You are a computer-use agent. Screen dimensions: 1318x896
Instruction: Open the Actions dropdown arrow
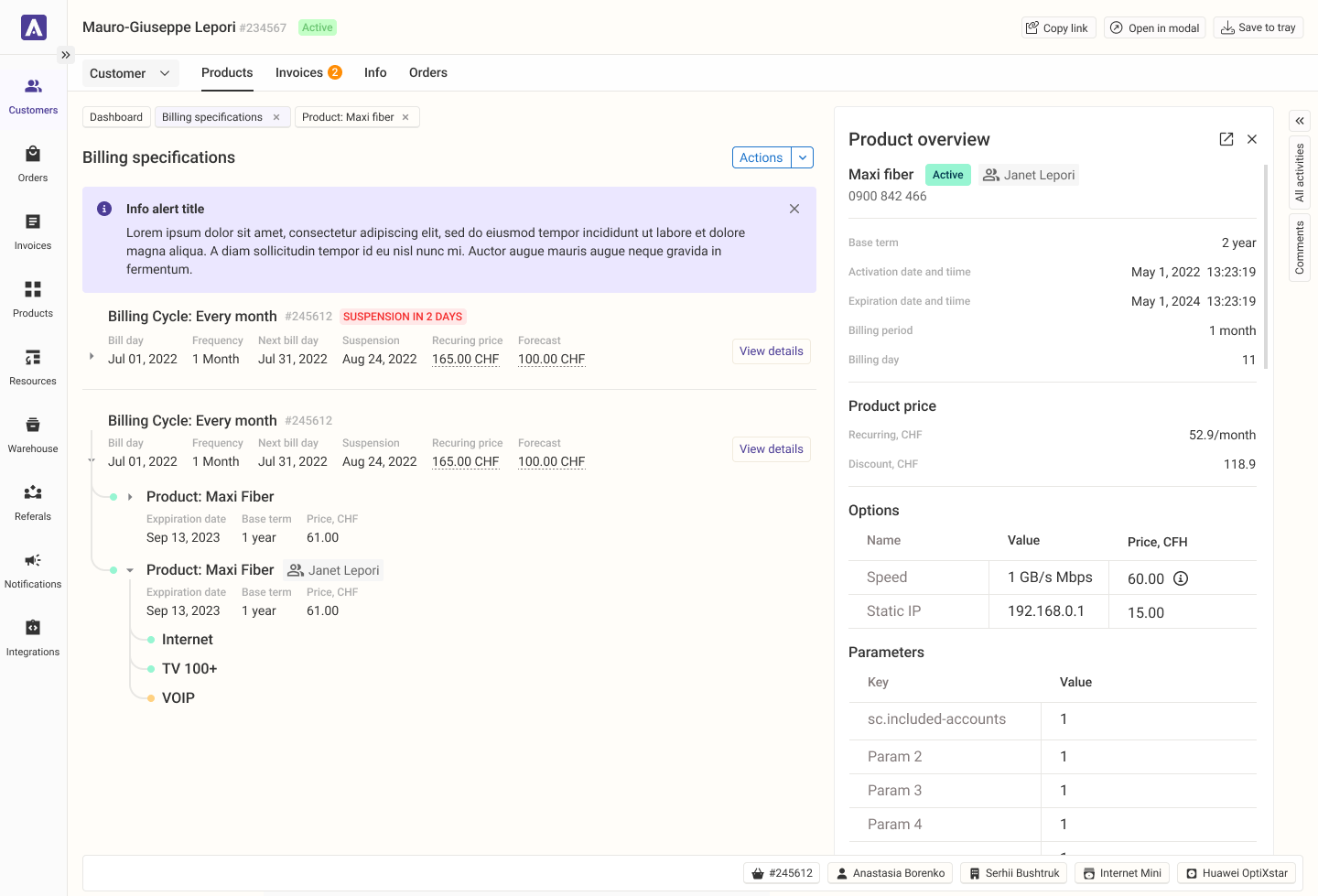click(803, 157)
